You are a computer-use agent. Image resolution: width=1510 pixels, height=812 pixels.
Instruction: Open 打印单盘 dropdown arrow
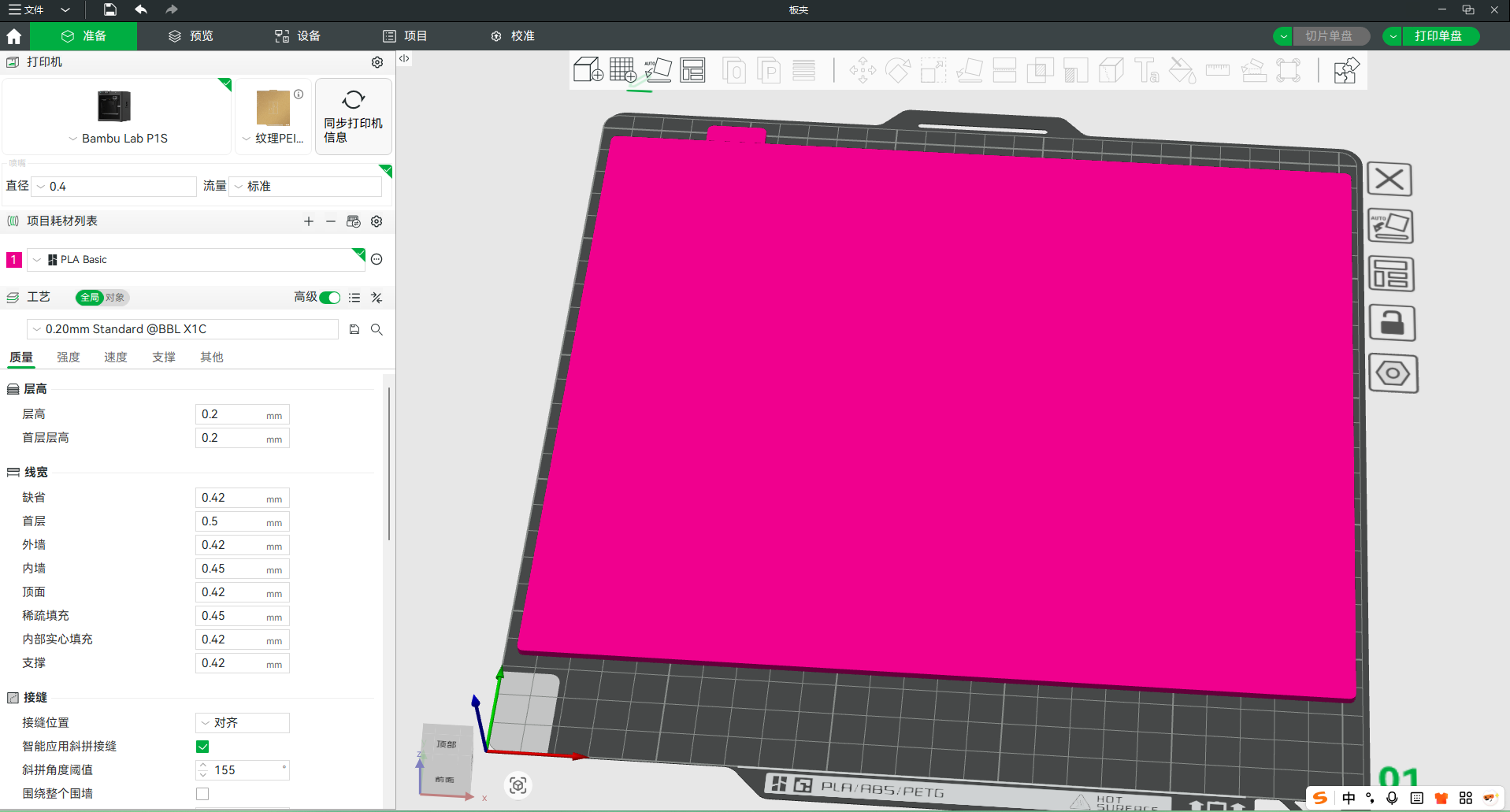click(1393, 36)
